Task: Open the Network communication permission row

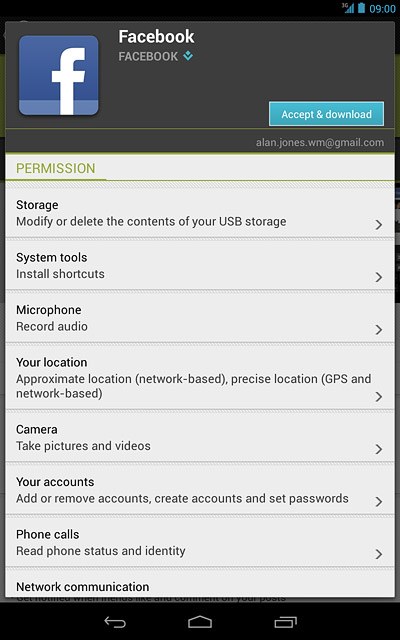Action: [200, 584]
